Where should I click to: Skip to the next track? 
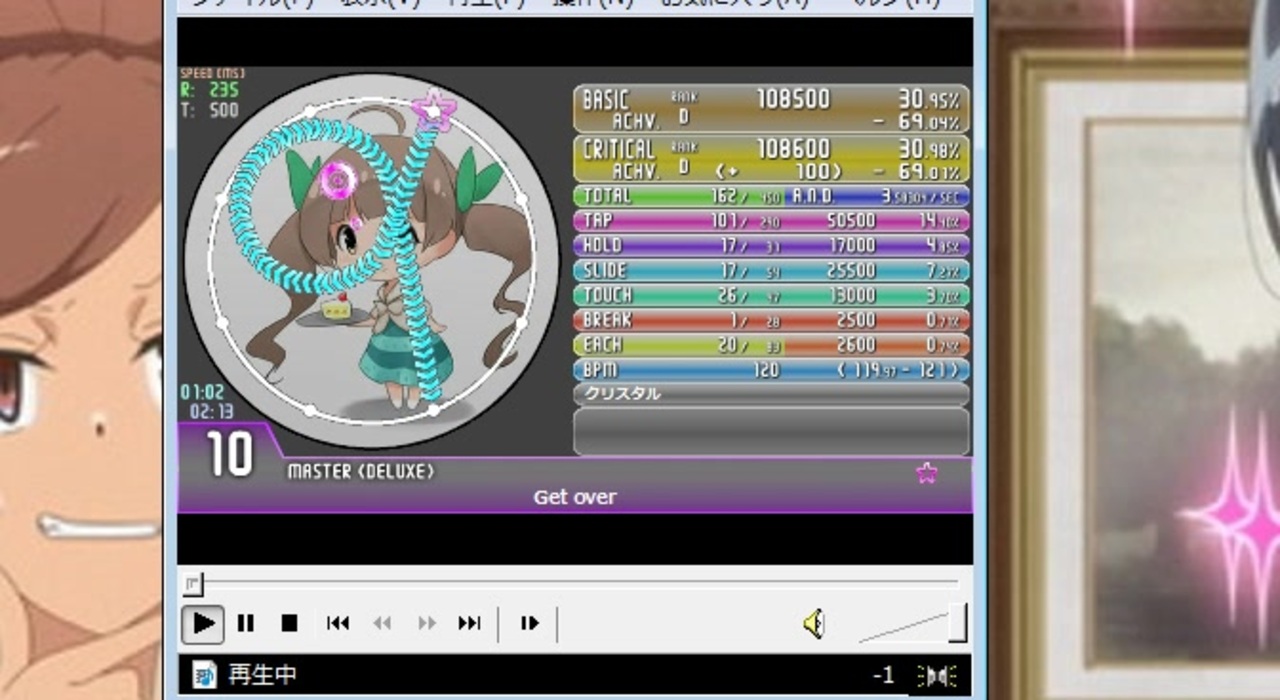coord(469,624)
